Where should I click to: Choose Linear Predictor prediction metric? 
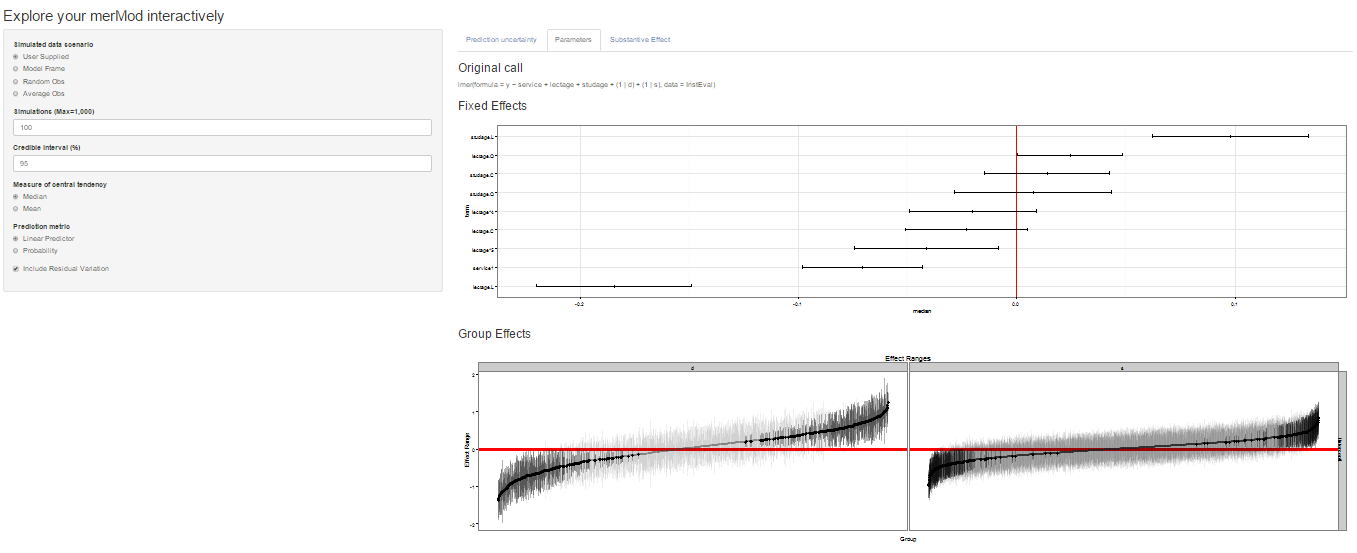16,239
